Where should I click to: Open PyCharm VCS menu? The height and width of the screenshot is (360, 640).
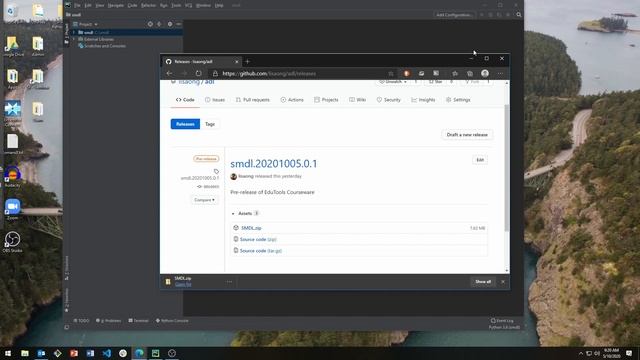point(188,5)
